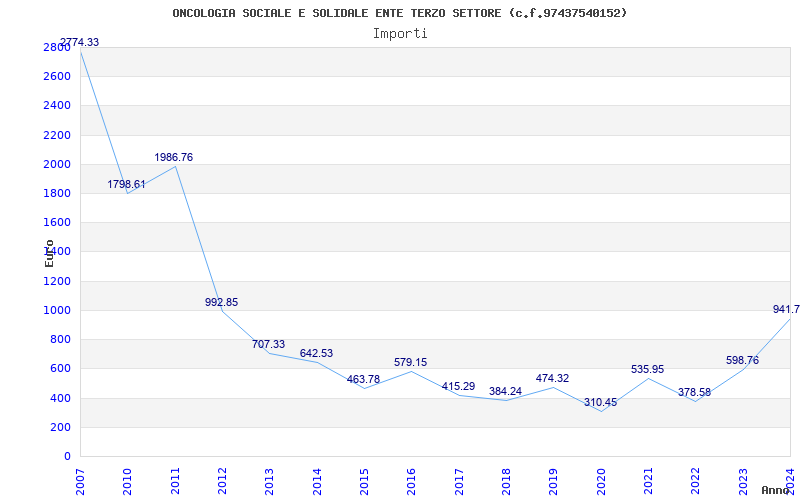Click the data label 463.78
Screen dimensions: 800x500
tap(363, 379)
